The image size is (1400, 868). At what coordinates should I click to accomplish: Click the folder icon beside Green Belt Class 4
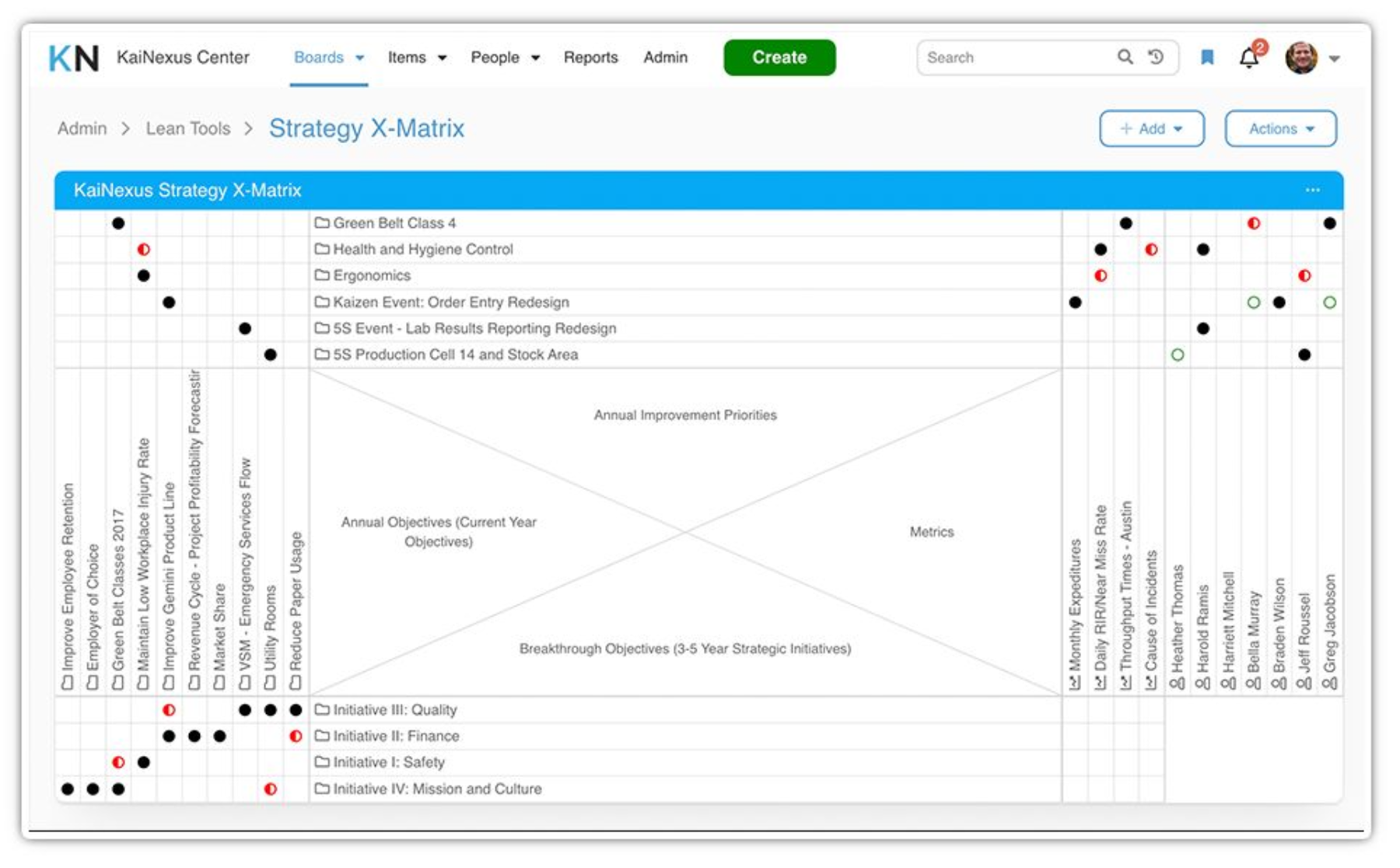(x=323, y=223)
